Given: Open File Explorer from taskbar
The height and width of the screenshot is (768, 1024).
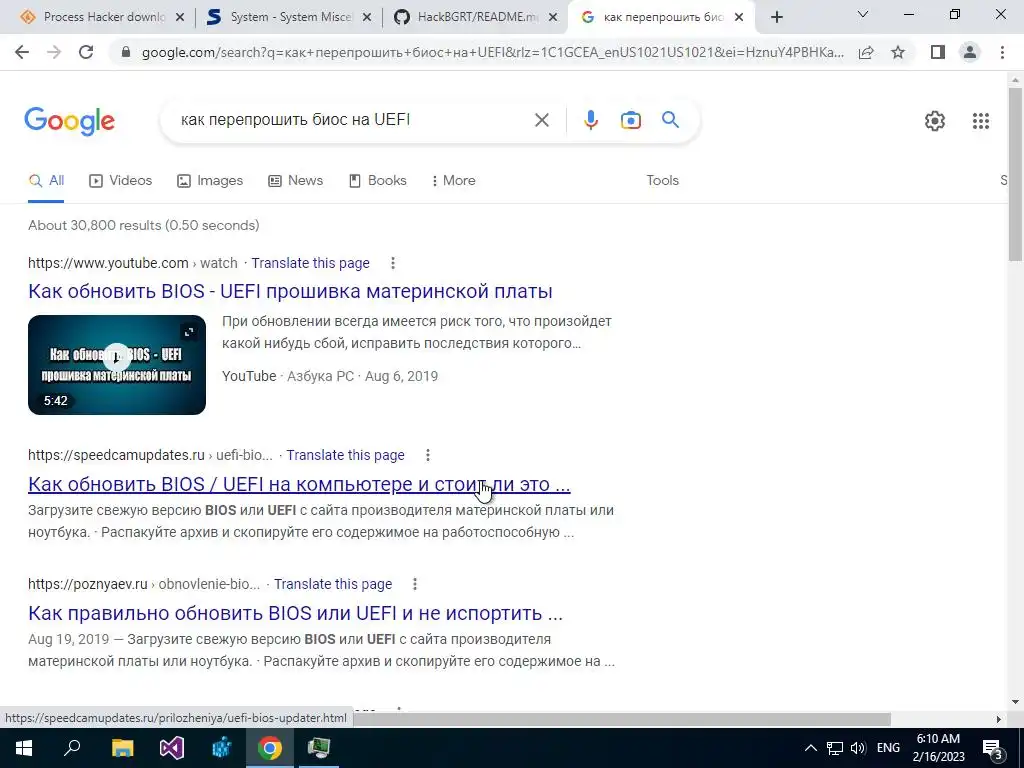Looking at the screenshot, I should [x=122, y=748].
